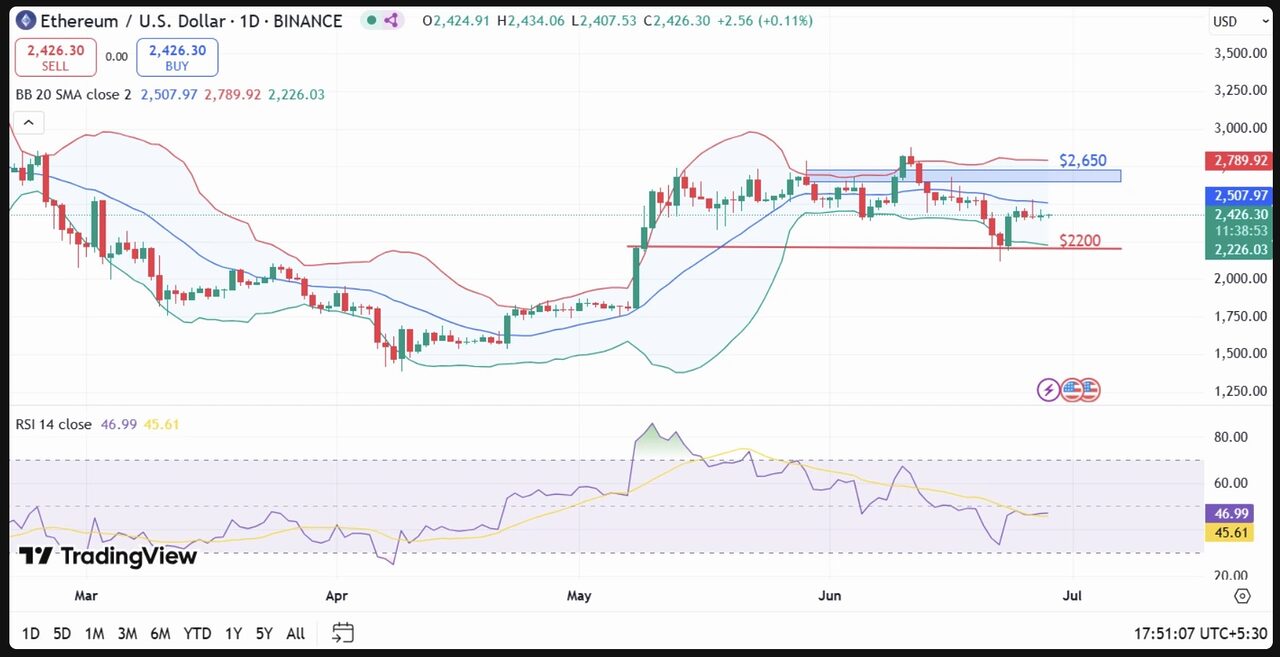
Task: Select the 5D time range
Action: [62, 633]
